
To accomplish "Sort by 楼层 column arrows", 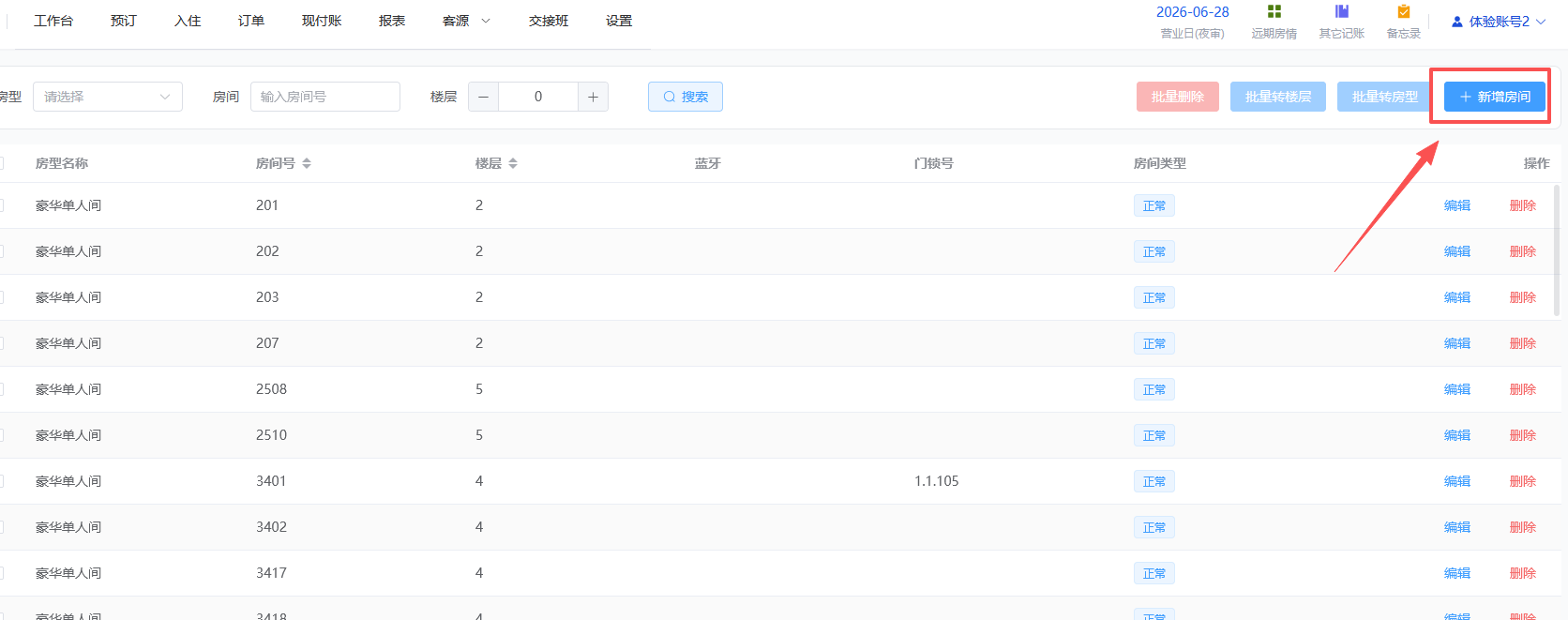I will tap(513, 163).
